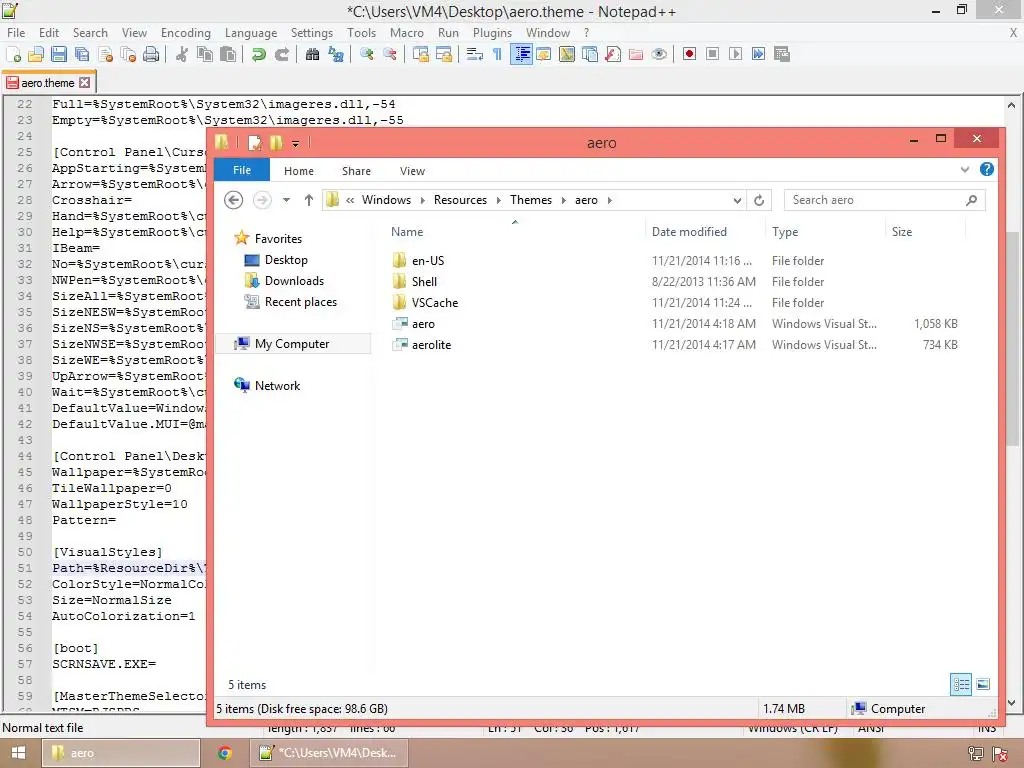This screenshot has width=1024, height=768.
Task: Select My Computer in navigation pane
Action: (292, 344)
